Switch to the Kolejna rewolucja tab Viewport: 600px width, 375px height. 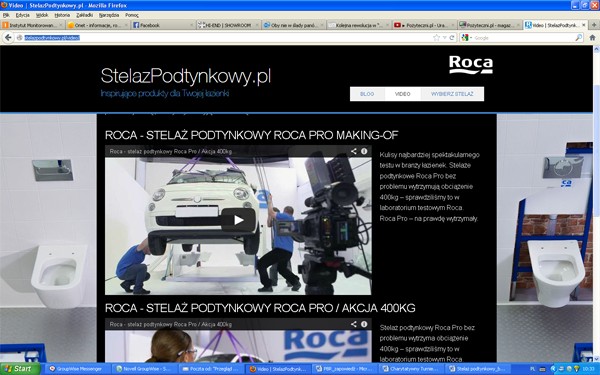[x=359, y=25]
